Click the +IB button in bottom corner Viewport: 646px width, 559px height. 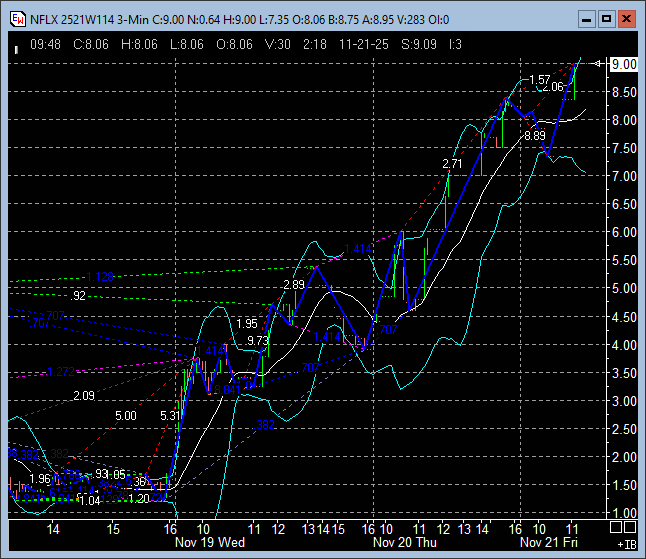click(625, 544)
